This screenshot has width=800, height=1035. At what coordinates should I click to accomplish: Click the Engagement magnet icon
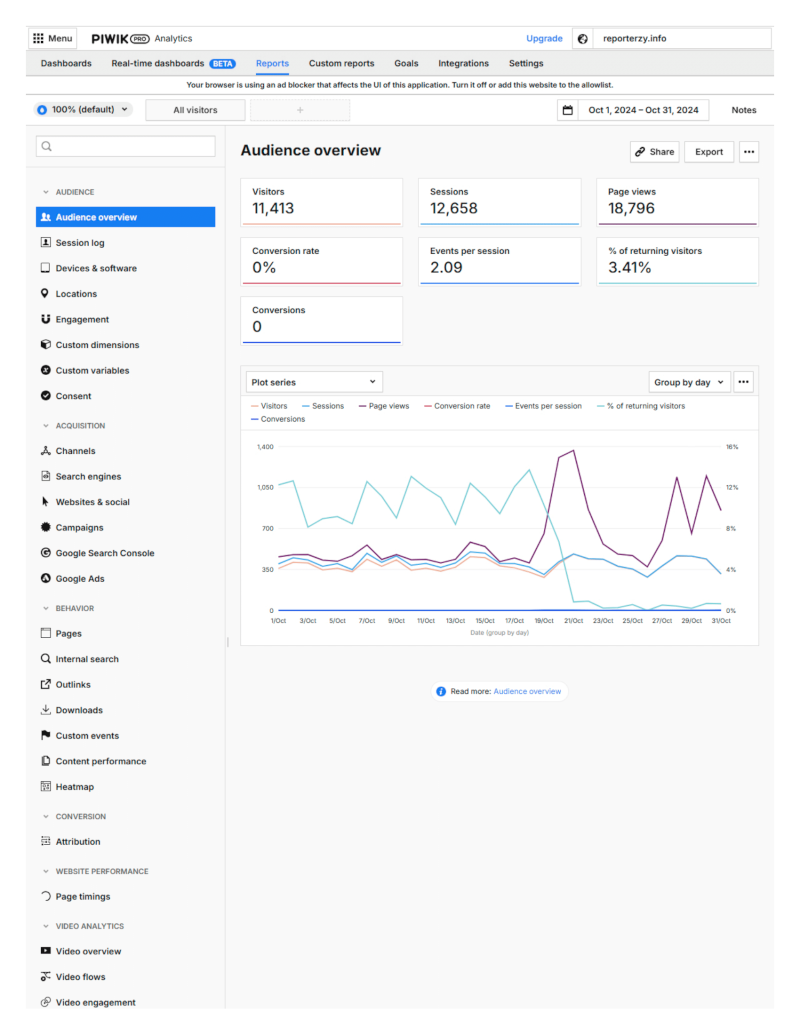point(45,320)
